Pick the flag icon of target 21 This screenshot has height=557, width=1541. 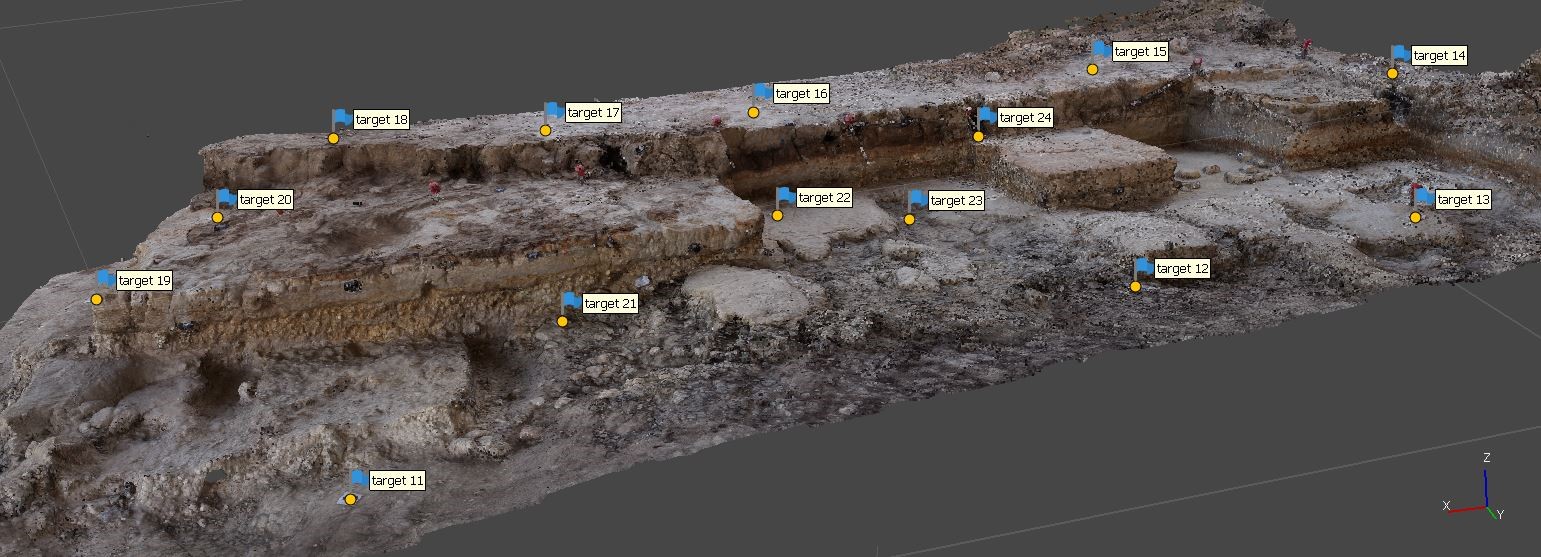pos(571,301)
